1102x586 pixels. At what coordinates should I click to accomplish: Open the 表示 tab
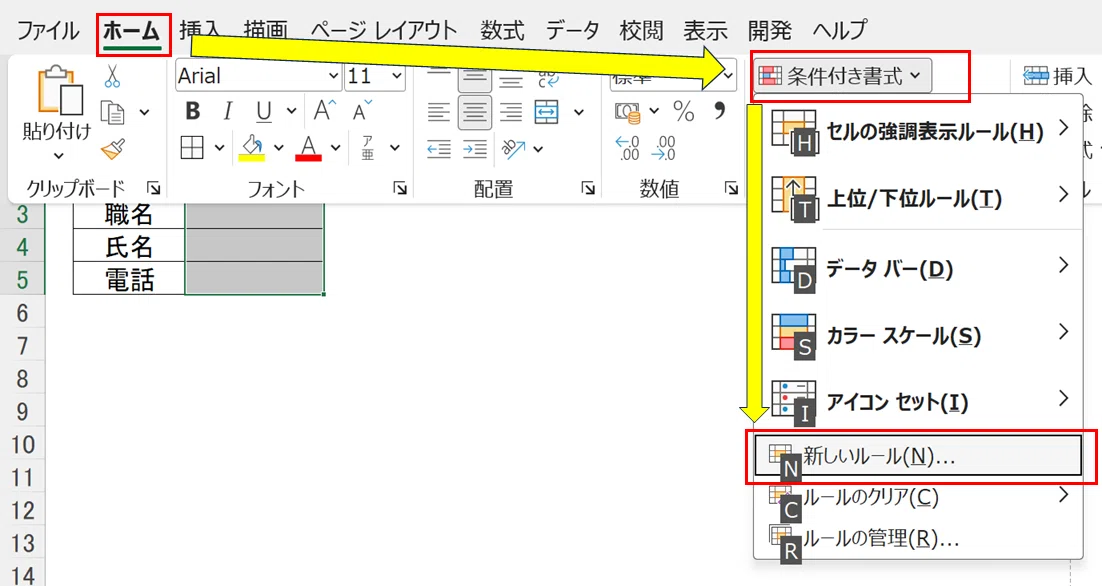705,31
